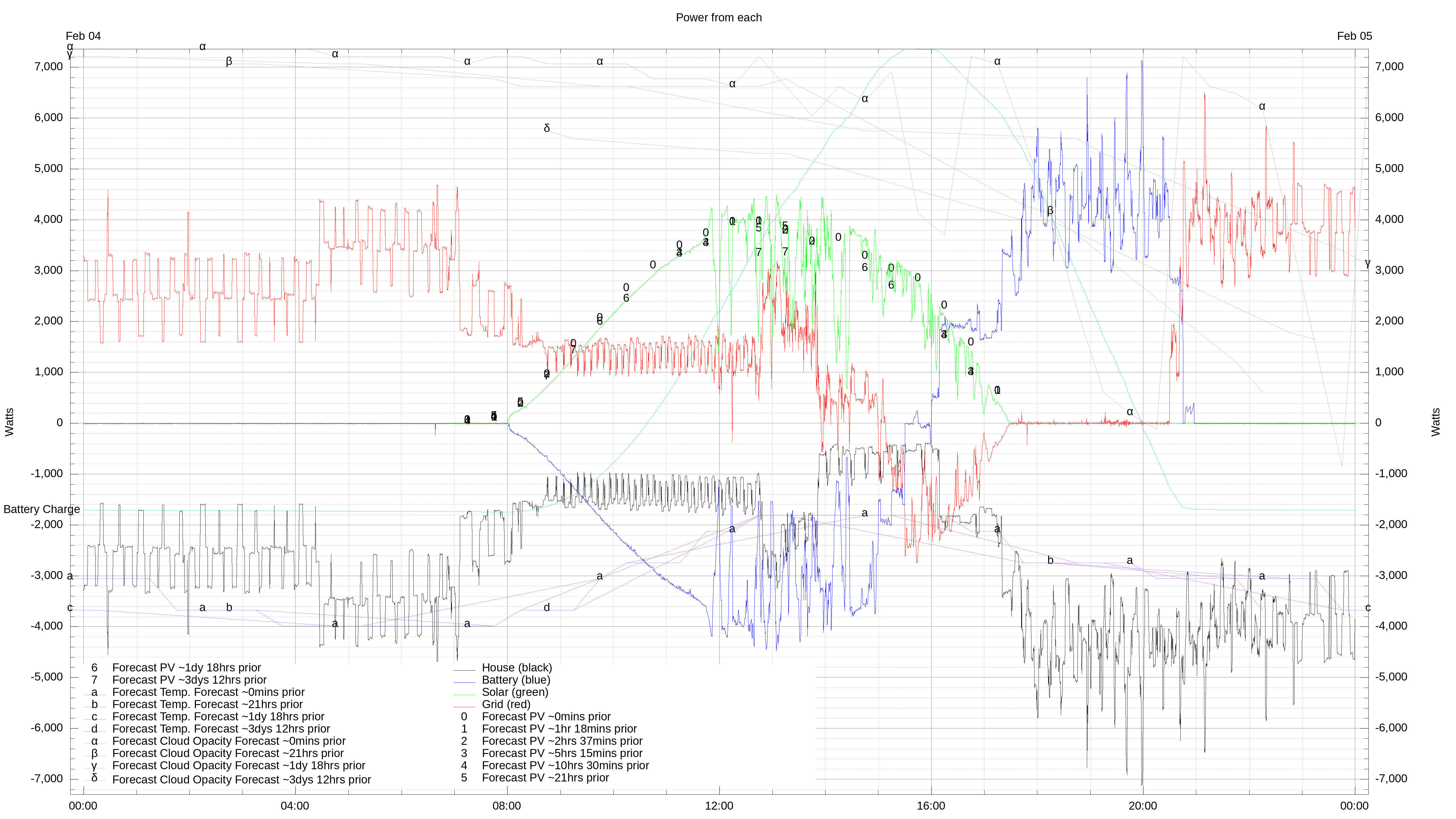
Task: Click legend 'Forecast PV ~2hrs 37mins prior'
Action: pos(562,741)
